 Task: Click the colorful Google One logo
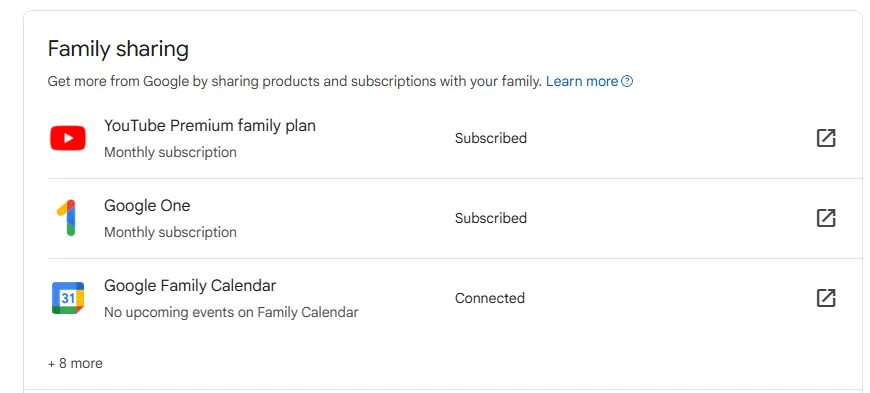pos(68,218)
